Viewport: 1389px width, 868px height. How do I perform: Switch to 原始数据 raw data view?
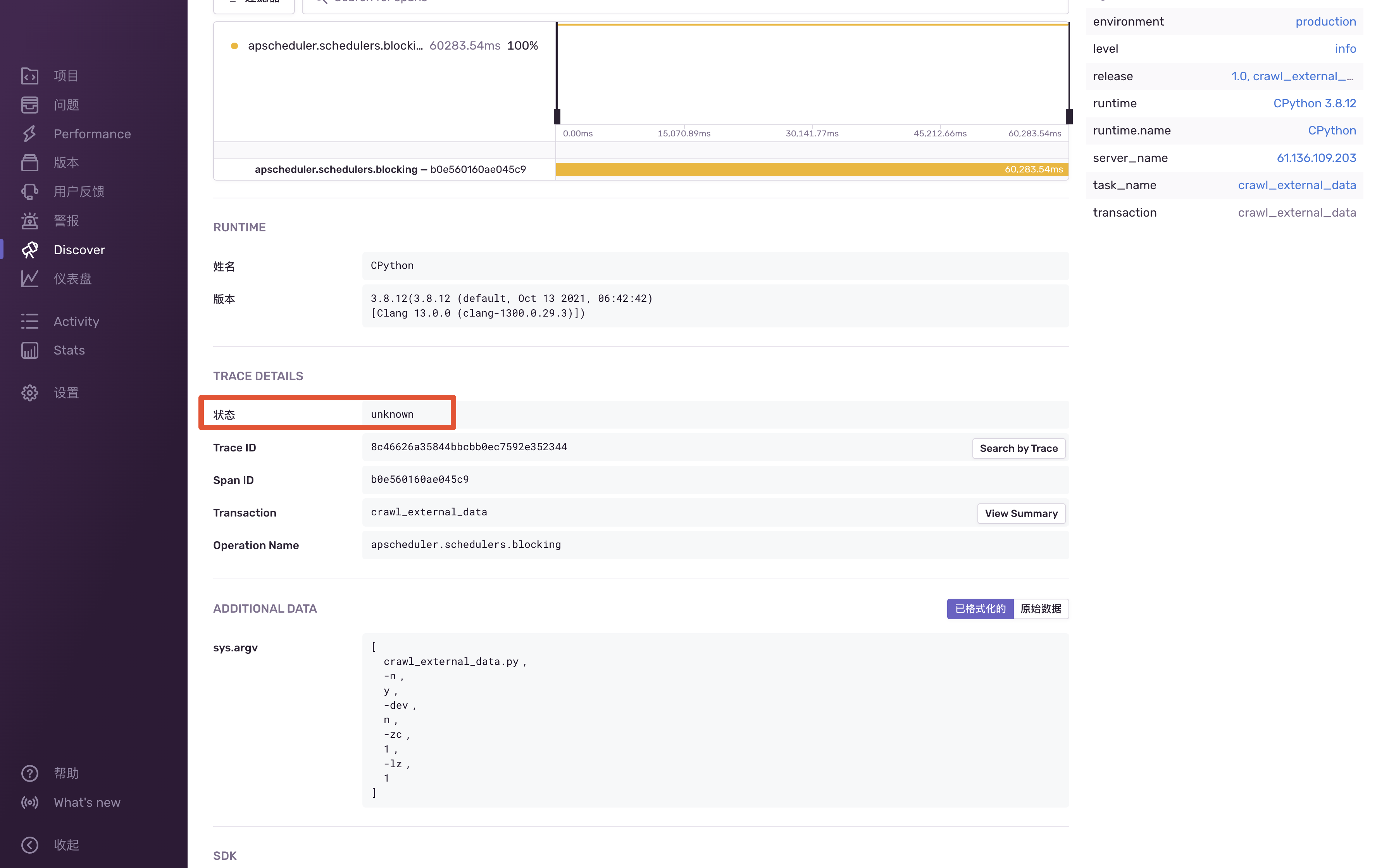1041,608
